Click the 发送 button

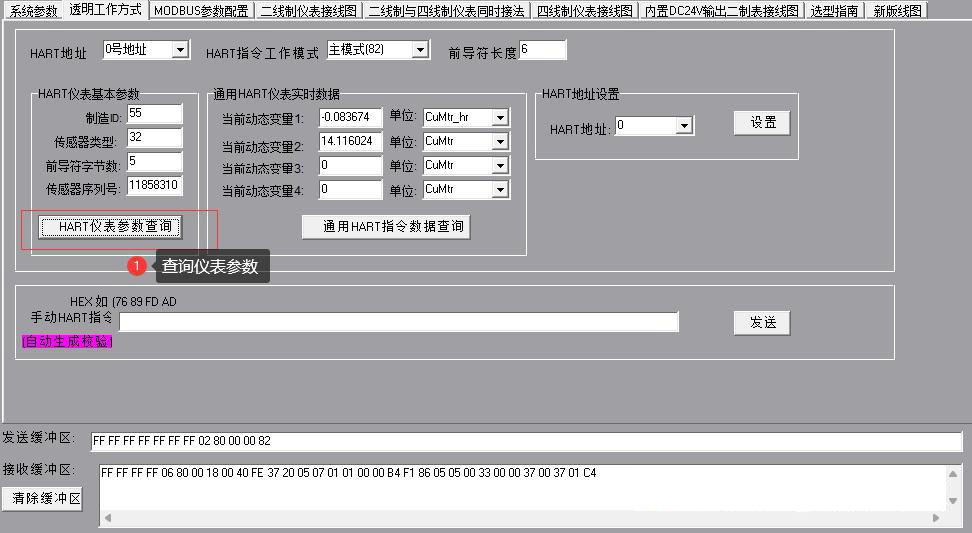point(762,322)
